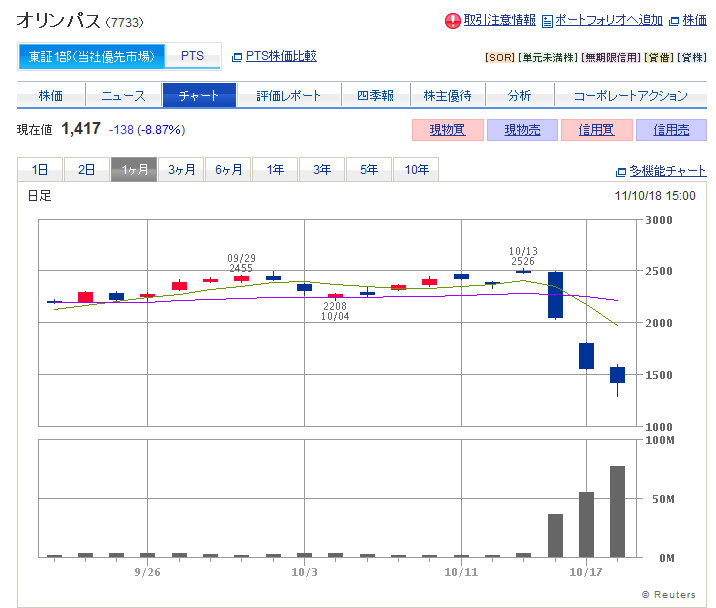Screen dimensions: 716x608
Task: Switch to 株価 tab in navigation bar
Action: [51, 95]
